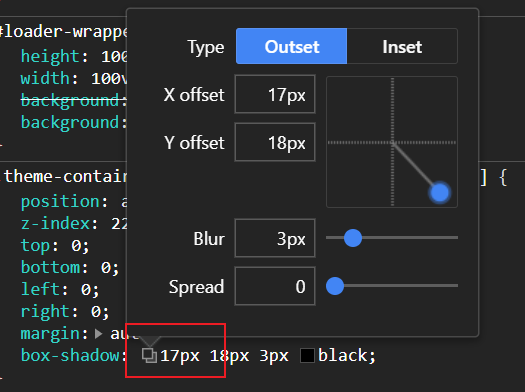Click the Blur value field

pos(275,238)
